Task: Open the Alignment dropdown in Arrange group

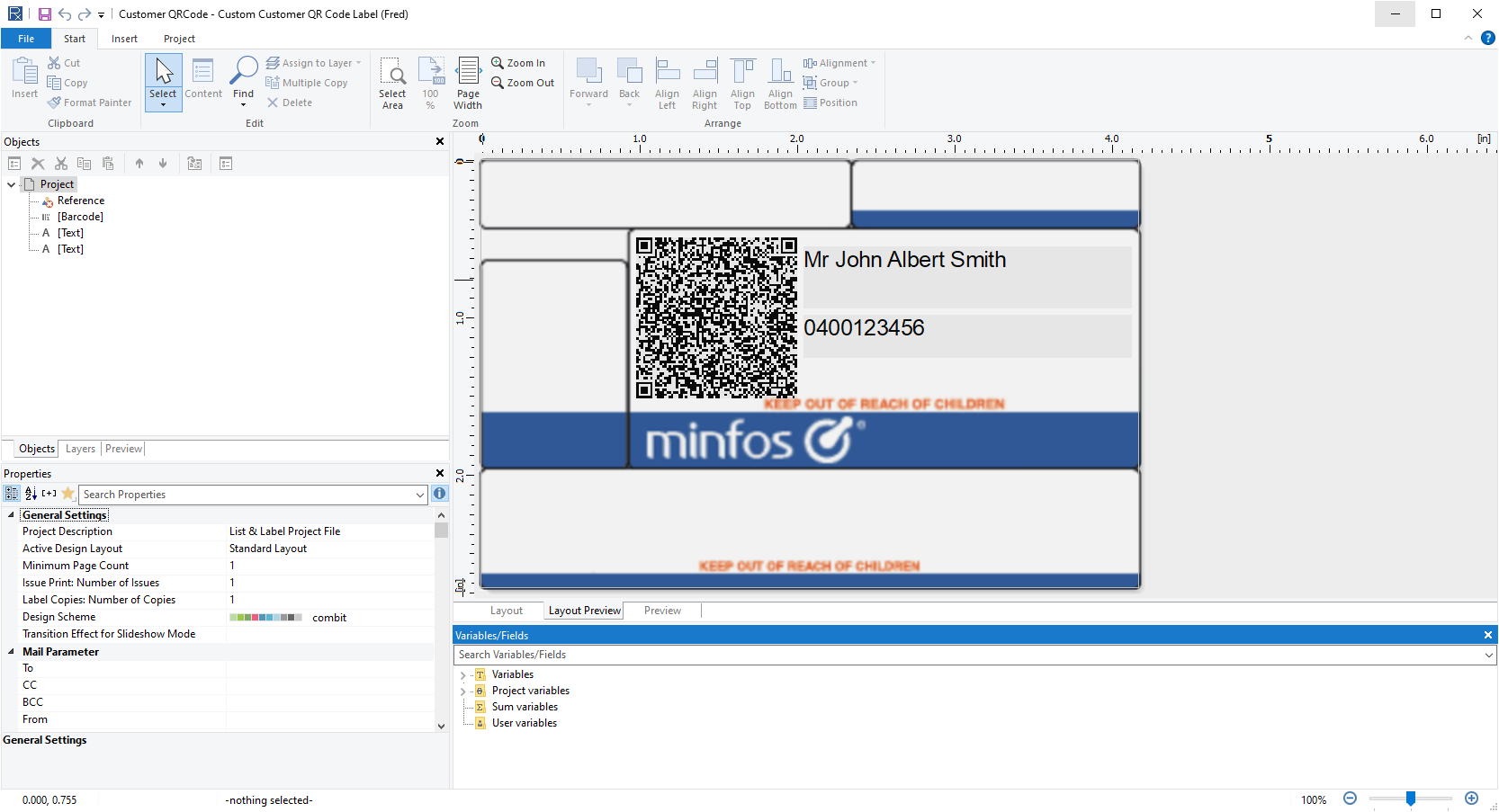Action: click(839, 63)
